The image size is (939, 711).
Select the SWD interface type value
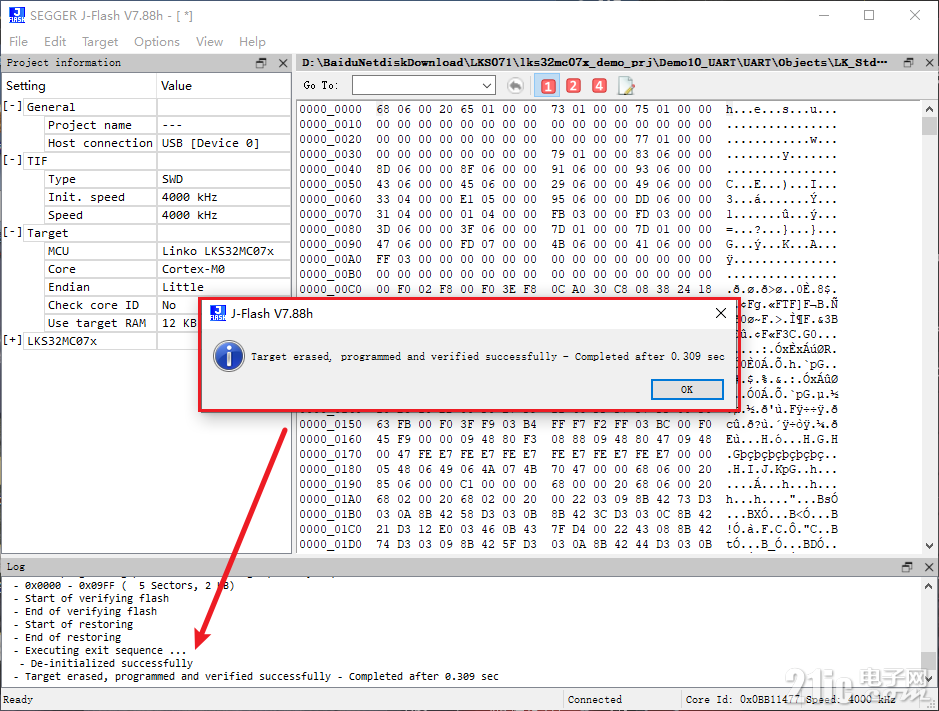point(172,178)
